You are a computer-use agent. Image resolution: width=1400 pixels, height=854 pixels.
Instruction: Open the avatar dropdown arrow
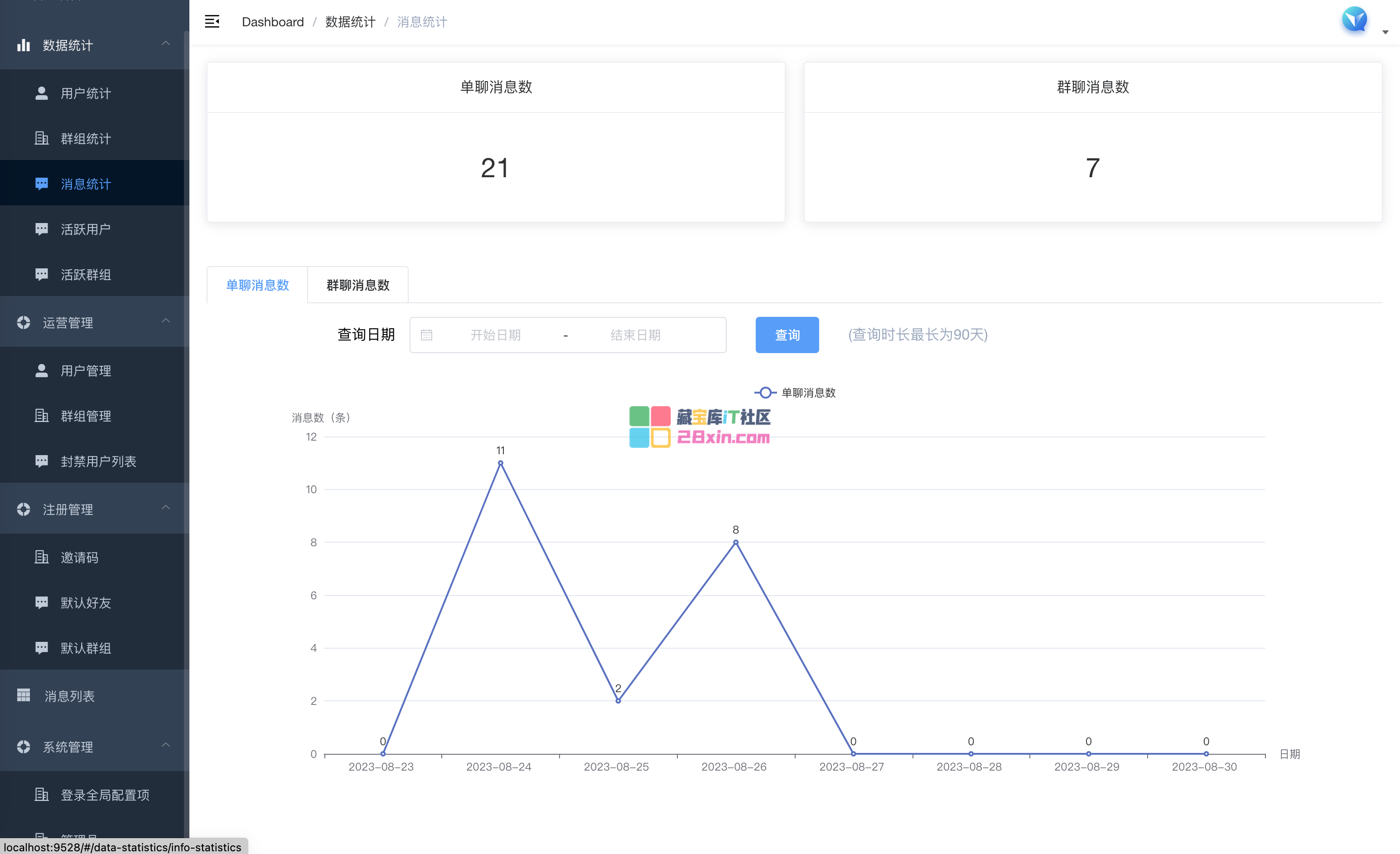(x=1385, y=32)
